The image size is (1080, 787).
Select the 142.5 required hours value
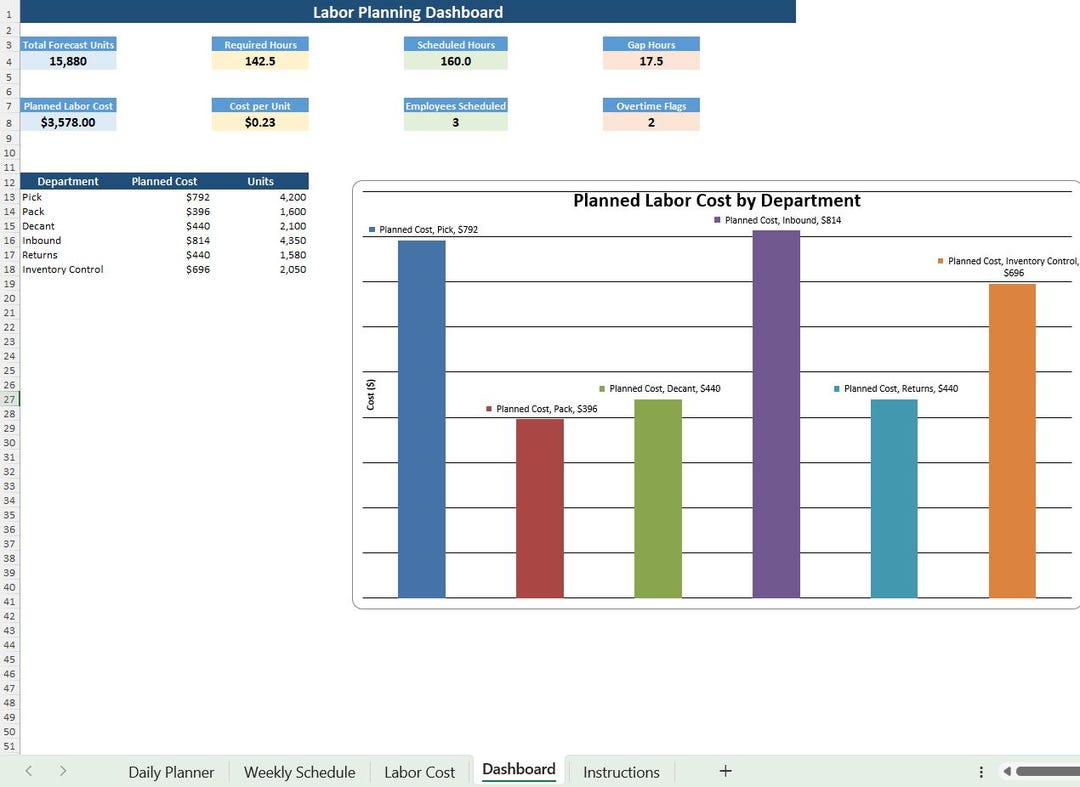pyautogui.click(x=260, y=61)
